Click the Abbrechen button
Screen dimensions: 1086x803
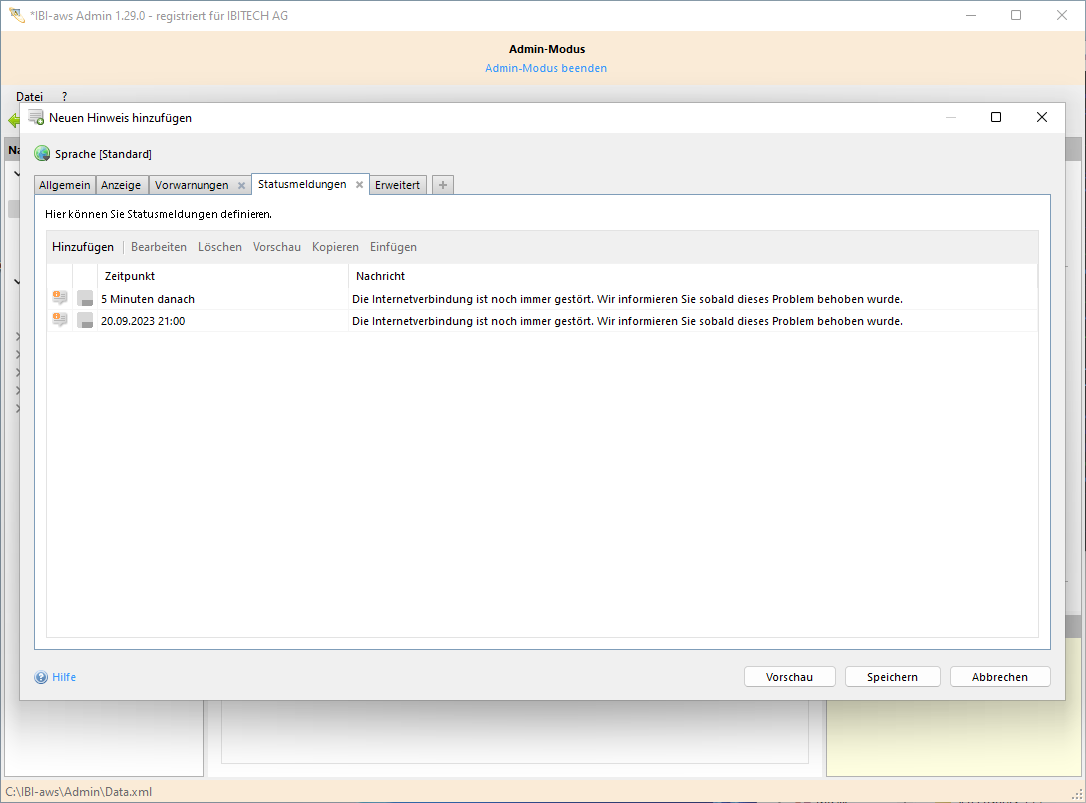click(x=1000, y=677)
